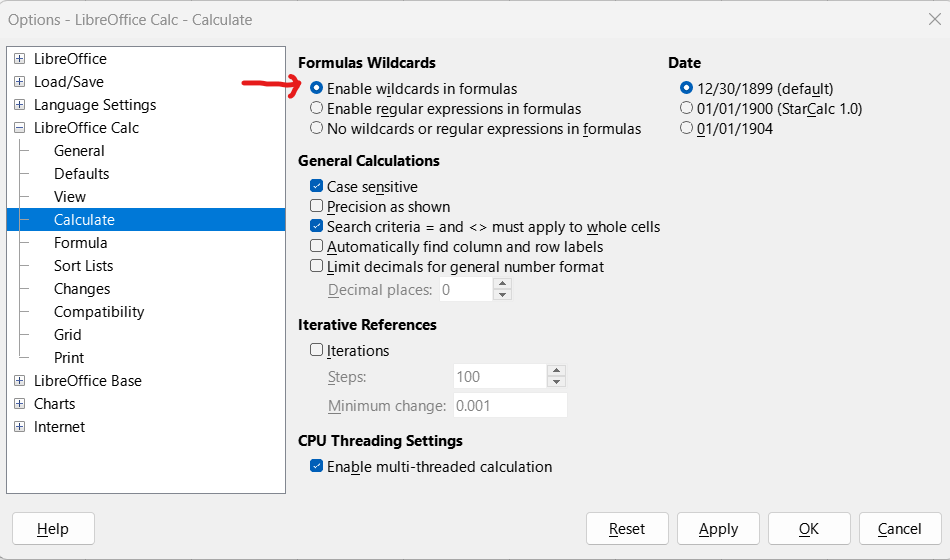This screenshot has height=560, width=950.
Task: Expand the Language Settings tree node
Action: click(19, 105)
